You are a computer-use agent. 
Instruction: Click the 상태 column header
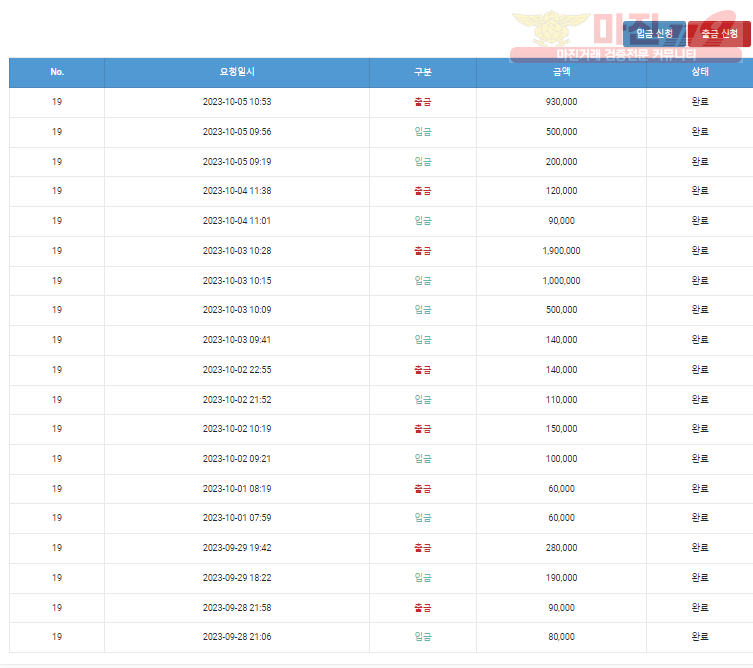tap(700, 72)
